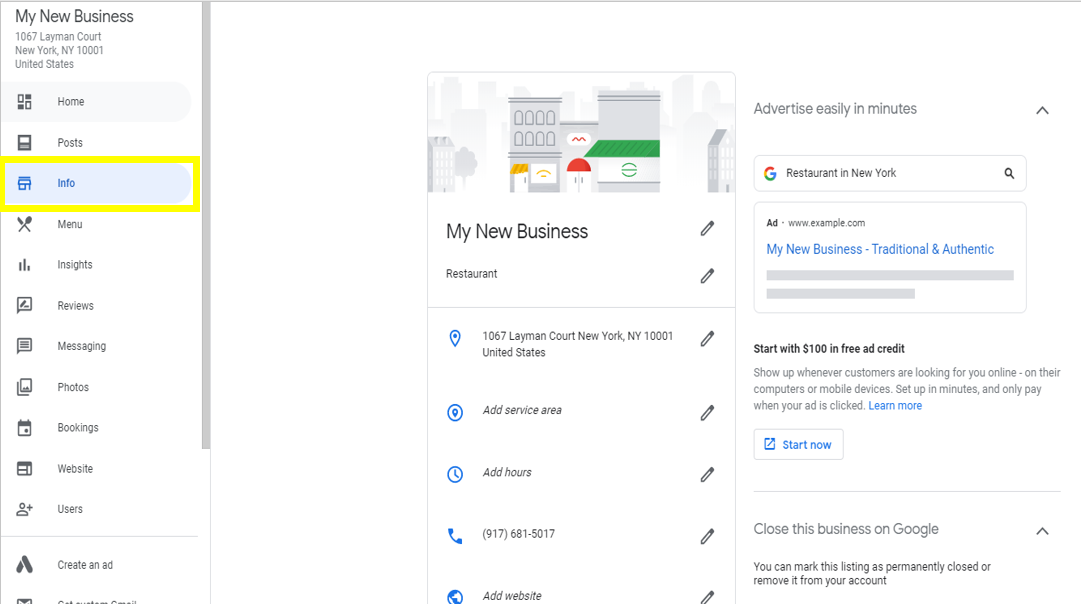Viewport: 1081px width, 604px height.
Task: Edit the phone number using pencil icon
Action: pyautogui.click(x=707, y=536)
